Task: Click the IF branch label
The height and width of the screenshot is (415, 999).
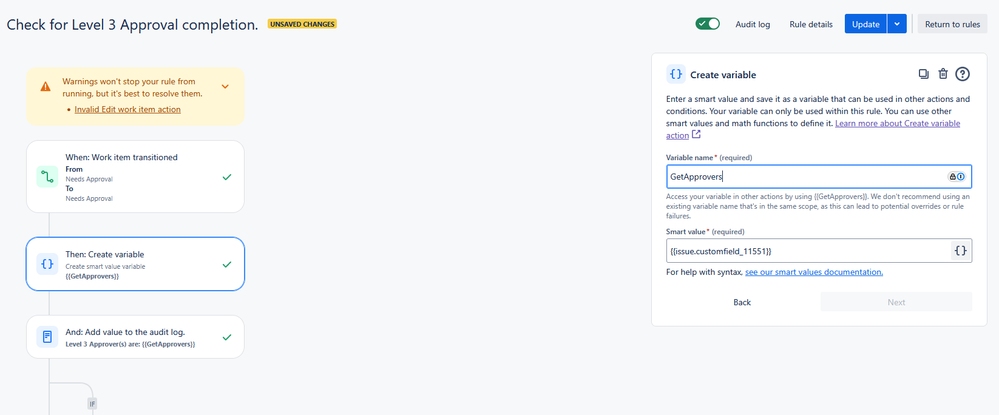Action: pos(92,404)
